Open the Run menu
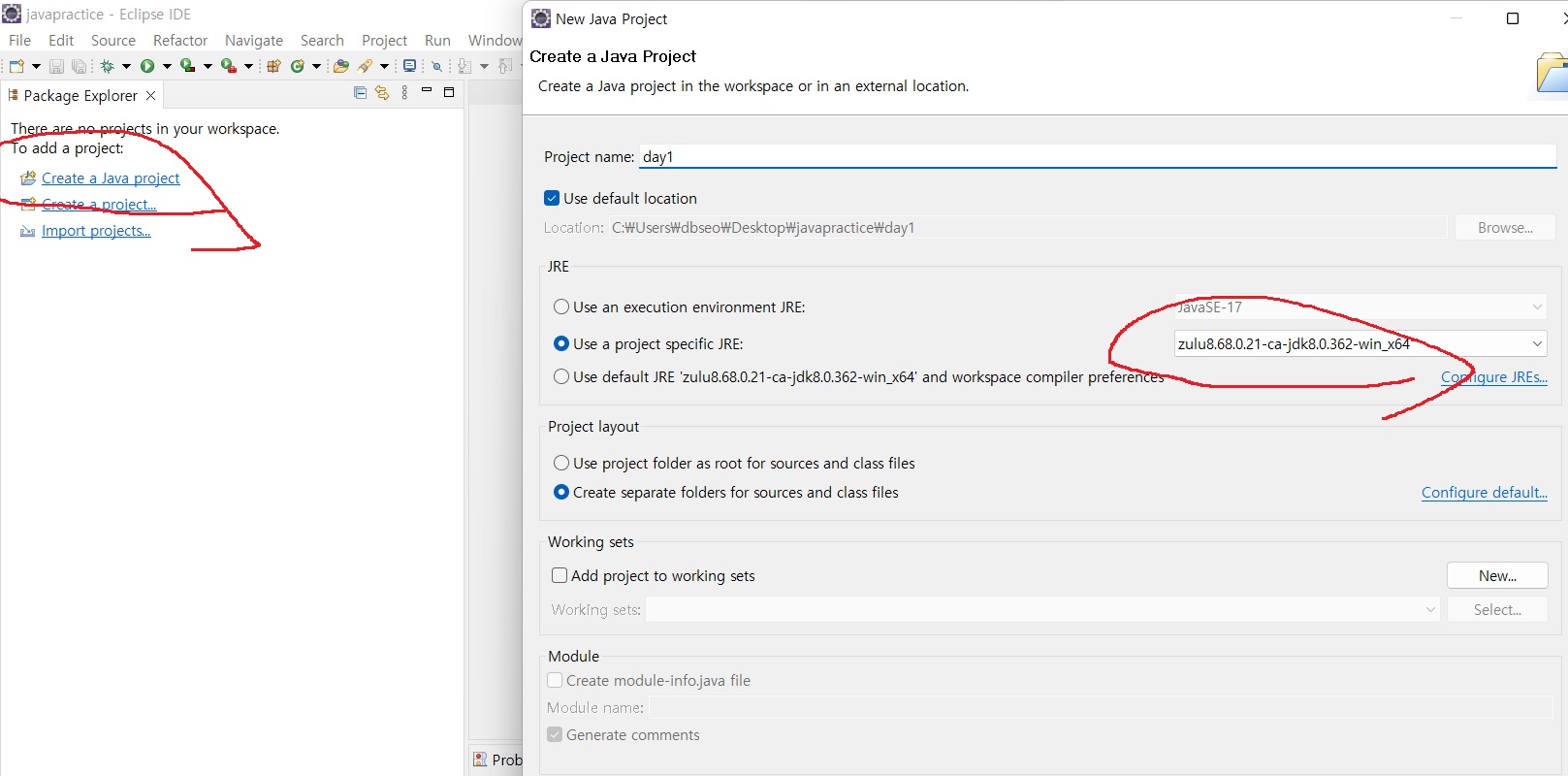The width and height of the screenshot is (1568, 776). click(x=437, y=40)
